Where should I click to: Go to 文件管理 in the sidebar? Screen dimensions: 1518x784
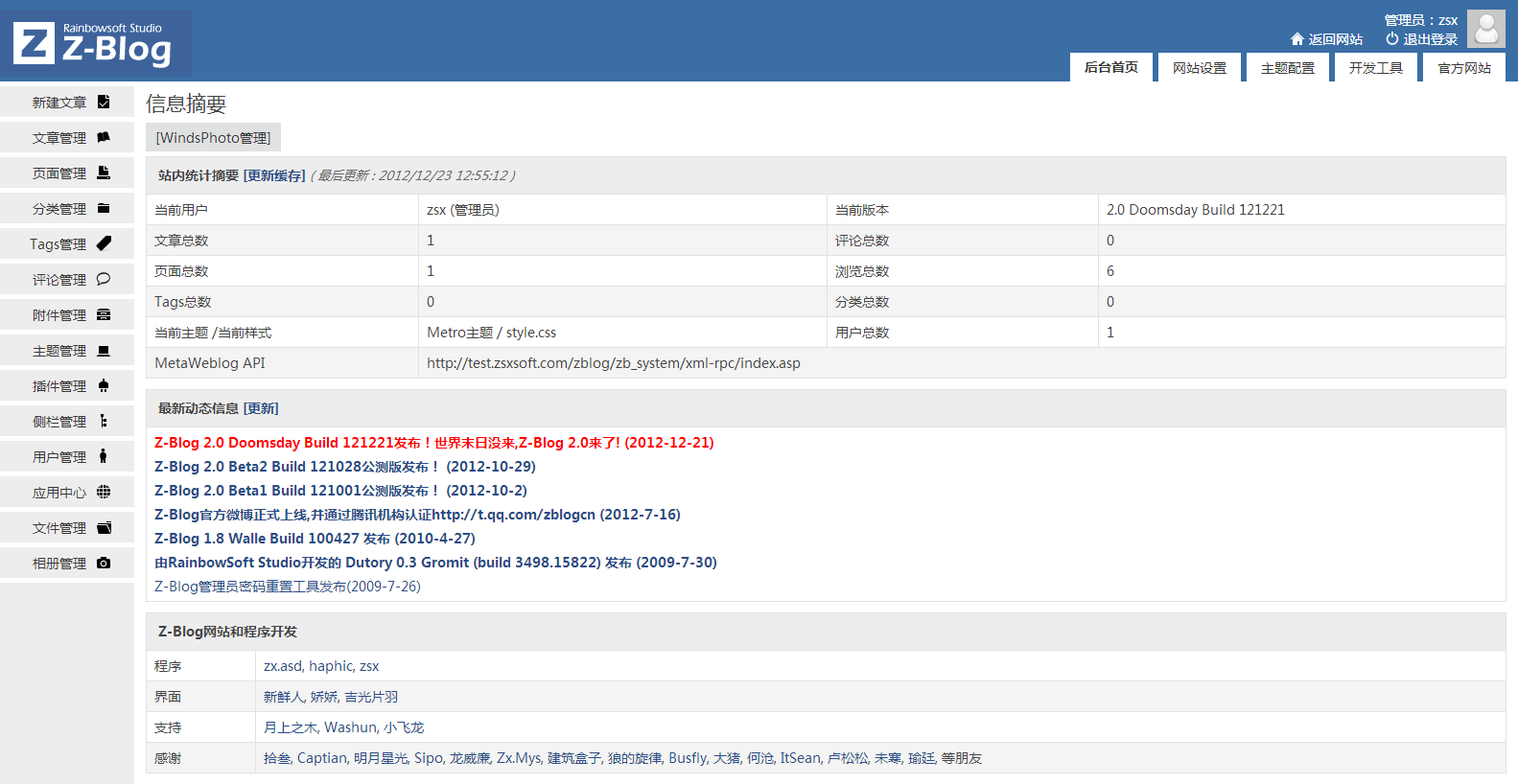(x=67, y=528)
